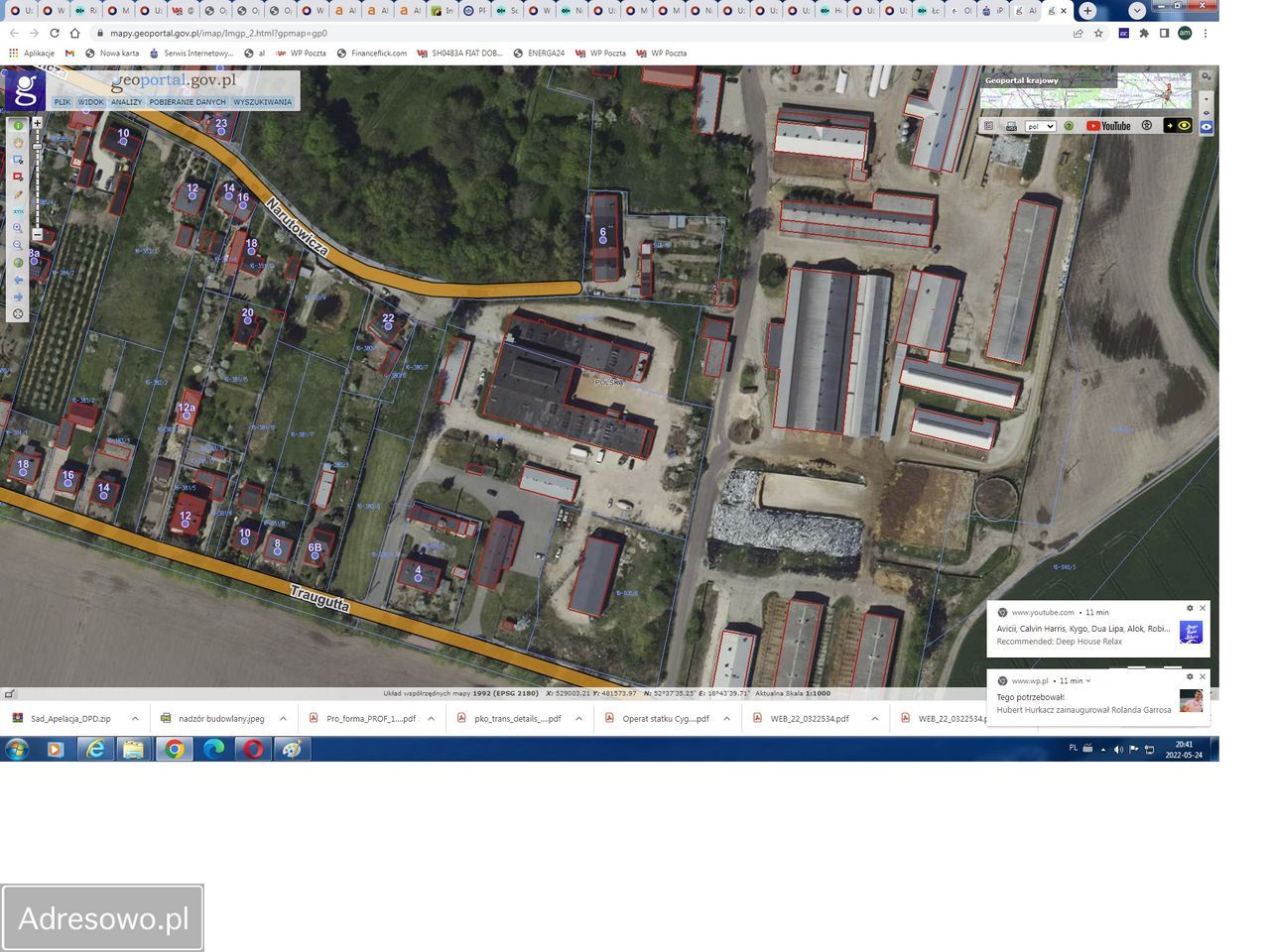Open a new browser tab
1270x952 pixels.
pyautogui.click(x=1087, y=11)
